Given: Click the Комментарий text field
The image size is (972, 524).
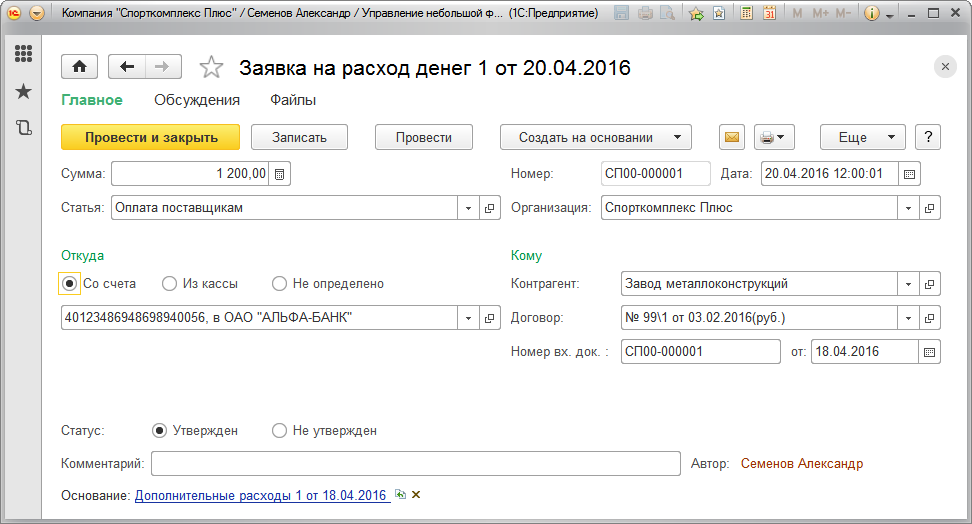Looking at the screenshot, I should pyautogui.click(x=416, y=463).
